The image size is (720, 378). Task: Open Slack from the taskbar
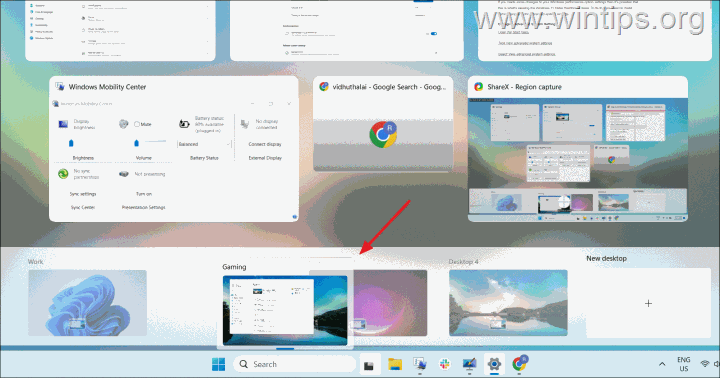[x=444, y=364]
